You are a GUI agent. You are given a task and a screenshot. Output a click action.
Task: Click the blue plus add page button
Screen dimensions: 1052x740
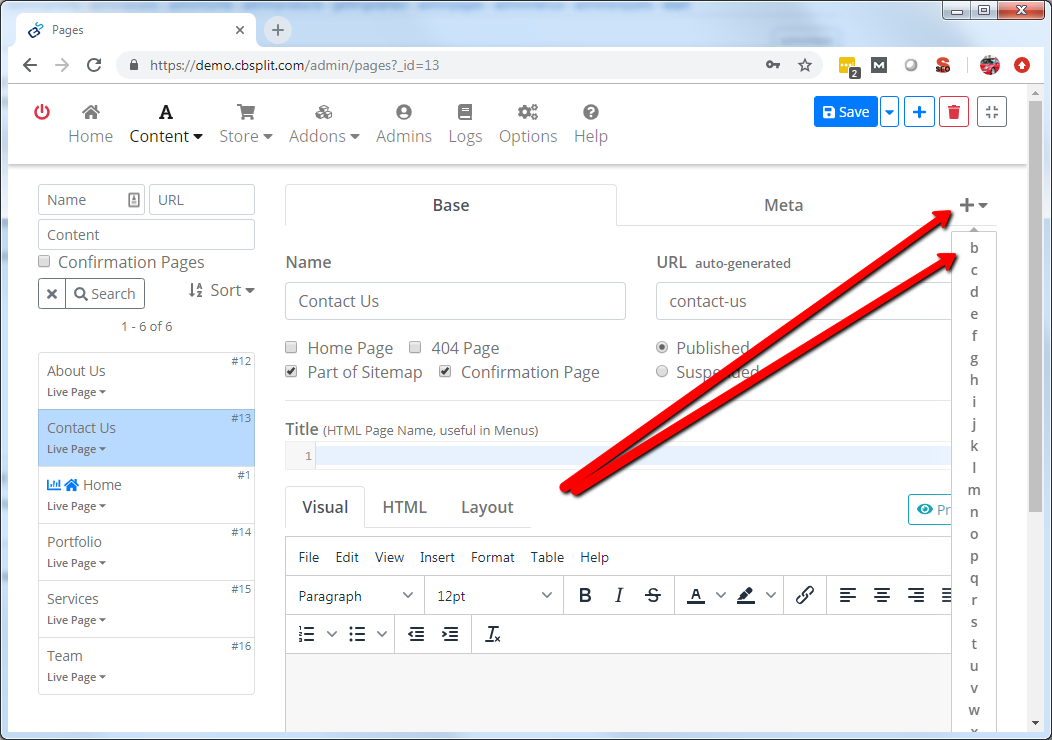coord(919,112)
